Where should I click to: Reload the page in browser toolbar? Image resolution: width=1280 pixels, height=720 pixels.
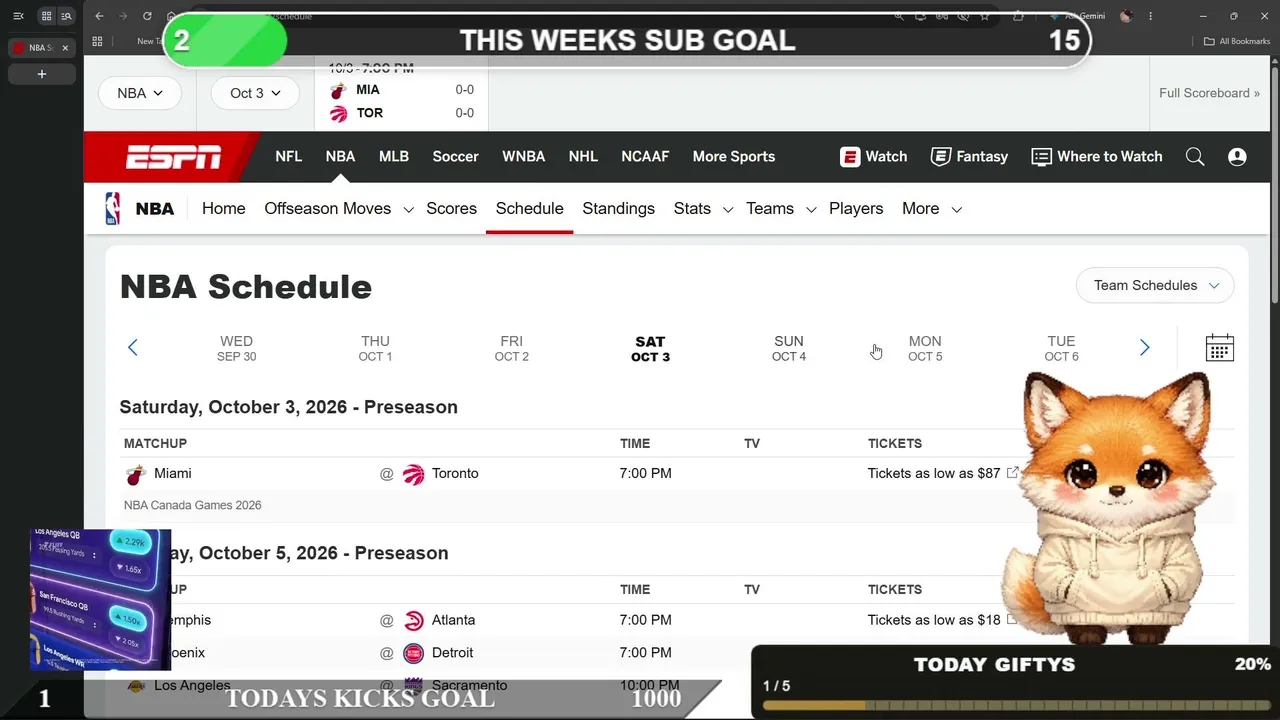pos(148,16)
